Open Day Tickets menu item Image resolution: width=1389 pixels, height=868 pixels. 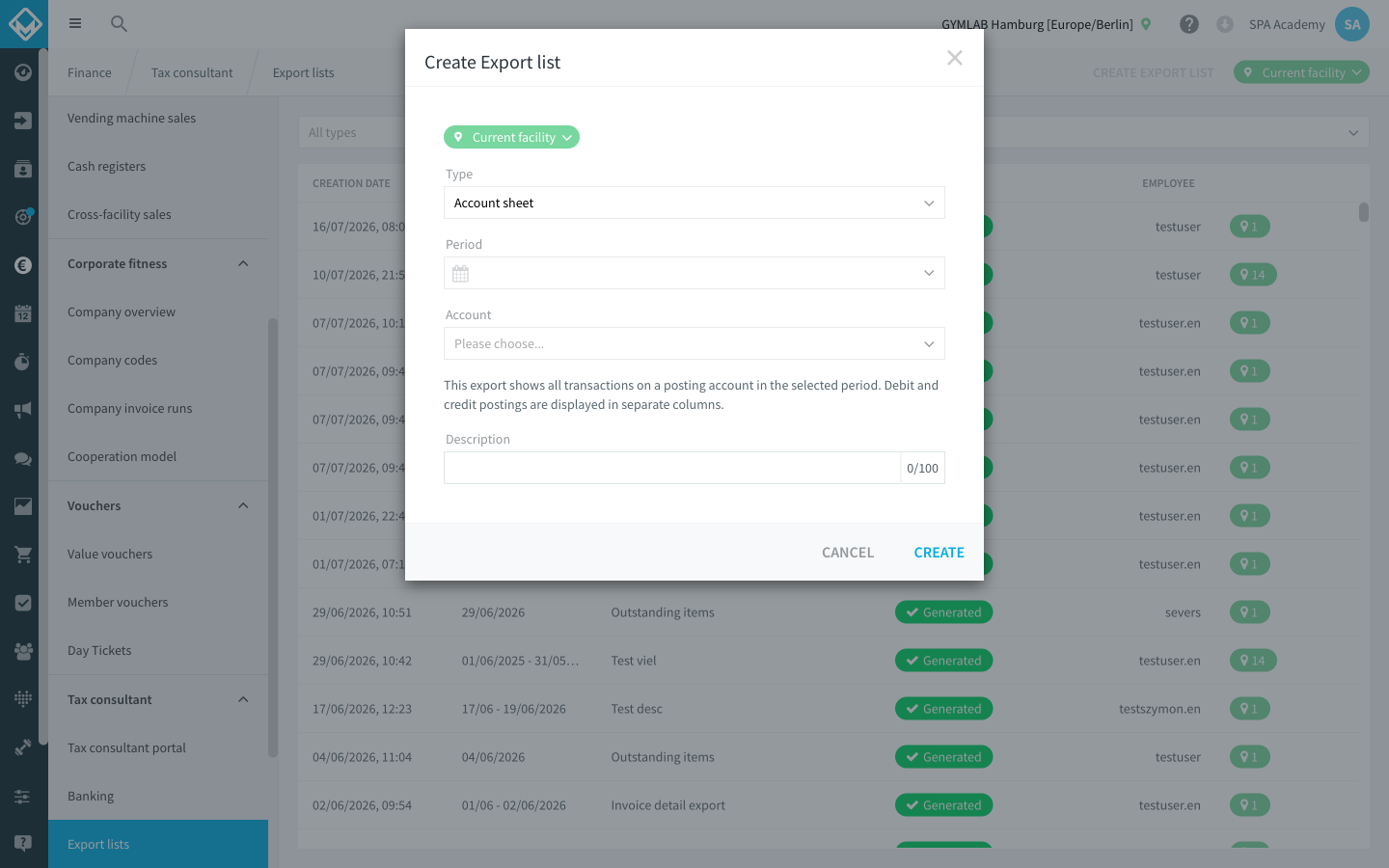coord(158,650)
